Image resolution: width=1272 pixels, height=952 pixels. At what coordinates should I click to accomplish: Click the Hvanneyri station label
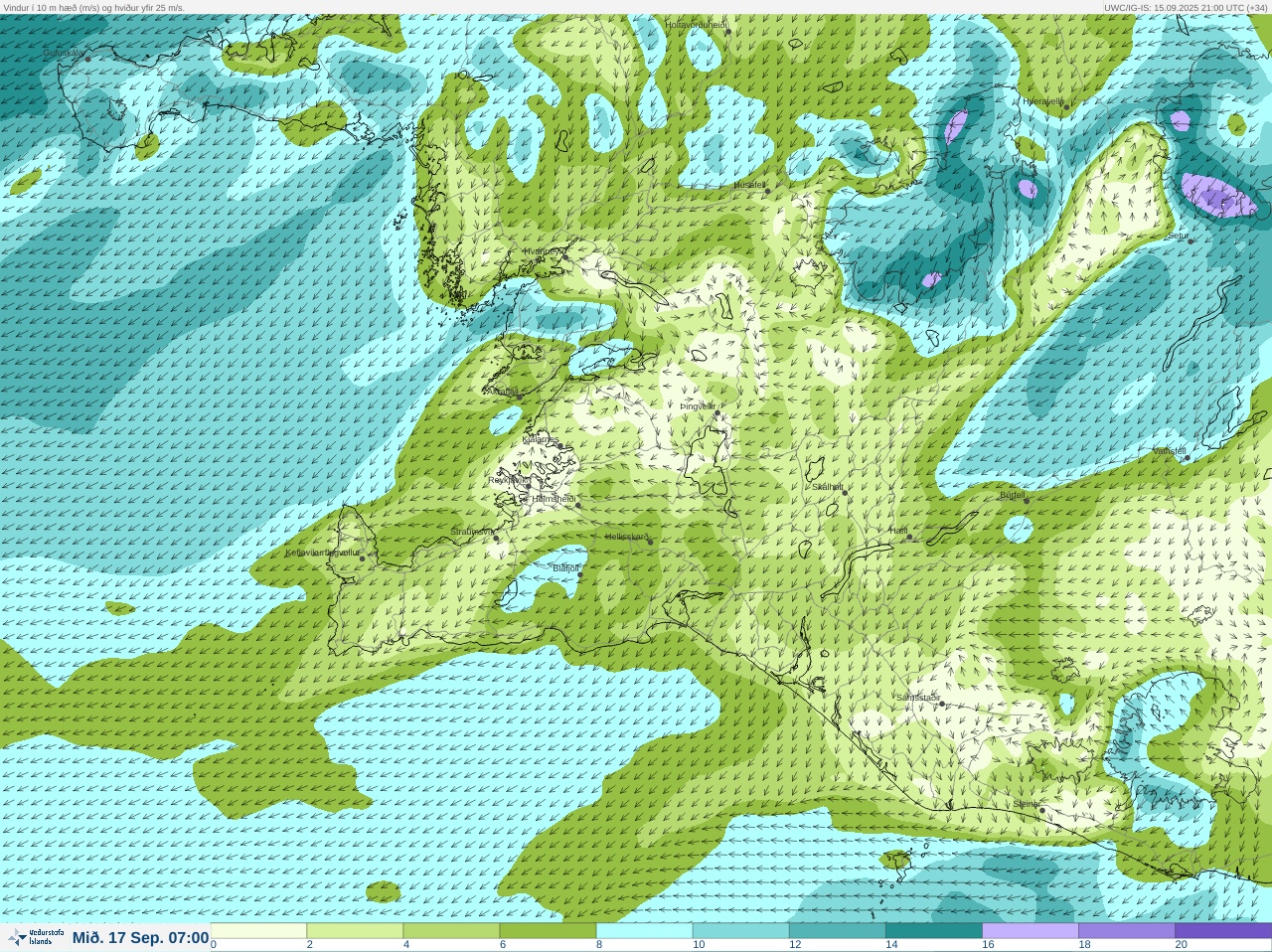click(x=544, y=251)
